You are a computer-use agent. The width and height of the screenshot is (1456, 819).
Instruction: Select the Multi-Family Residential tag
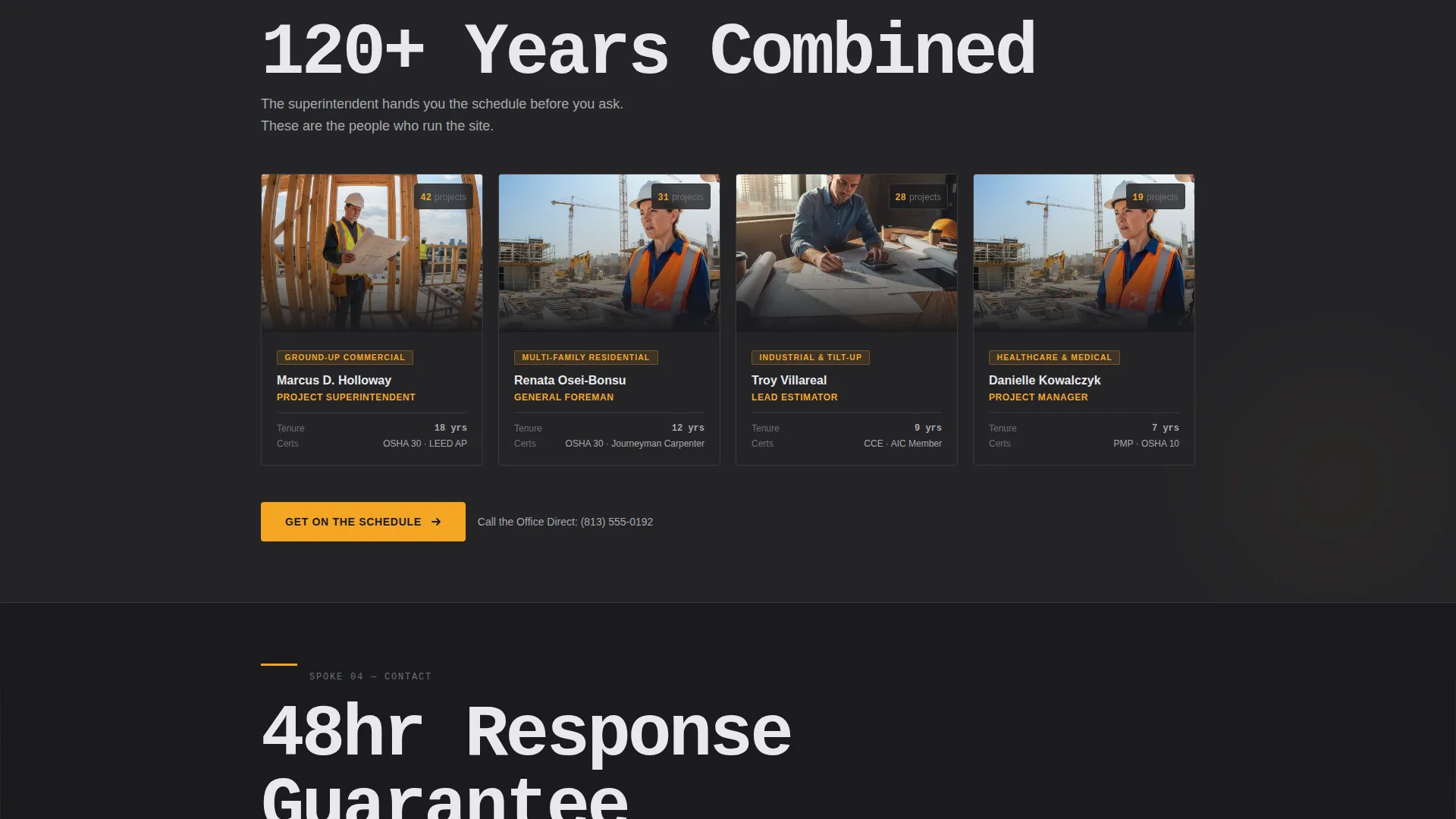pos(585,357)
